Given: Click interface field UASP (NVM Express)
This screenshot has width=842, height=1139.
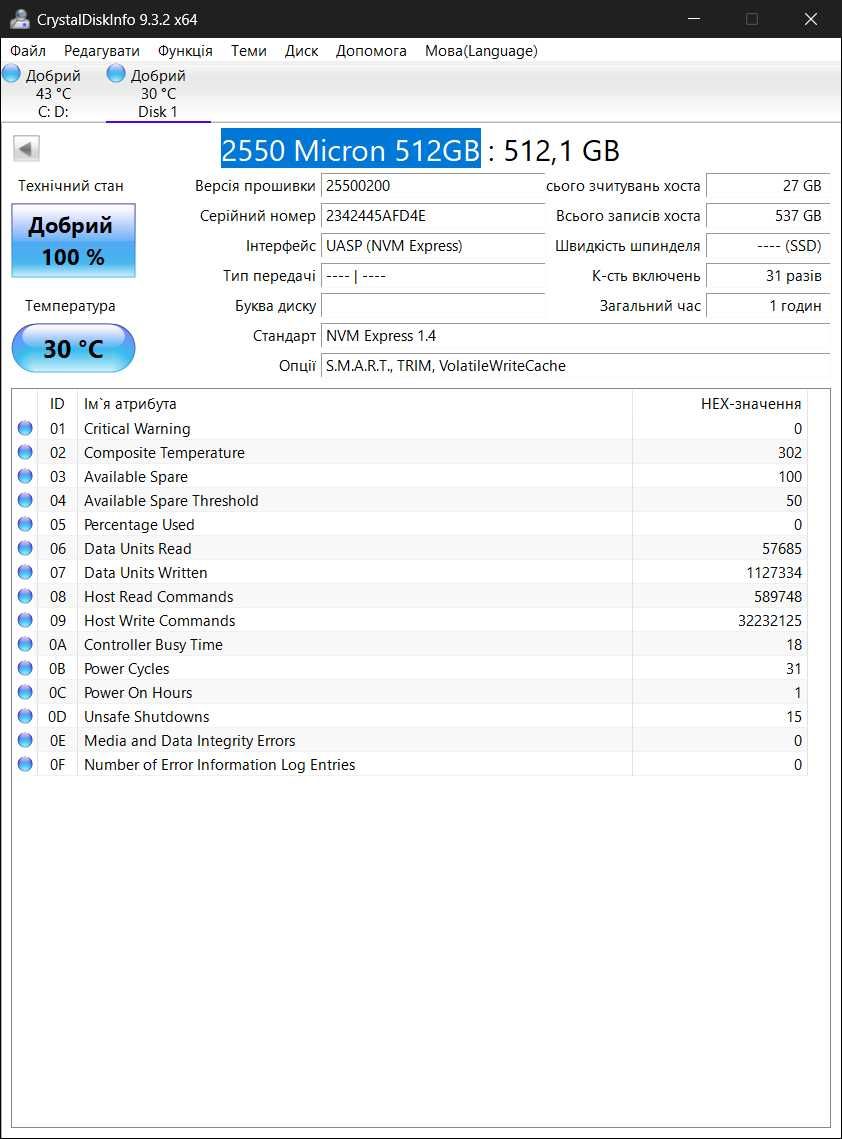Looking at the screenshot, I should (432, 246).
